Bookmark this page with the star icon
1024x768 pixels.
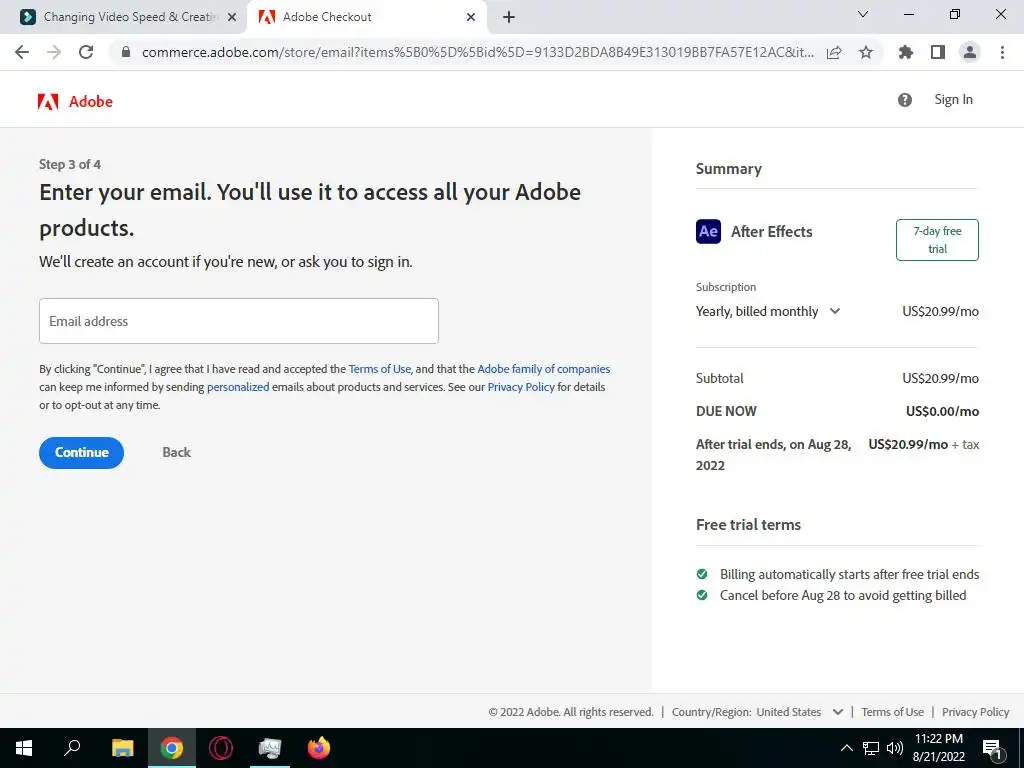(x=866, y=52)
